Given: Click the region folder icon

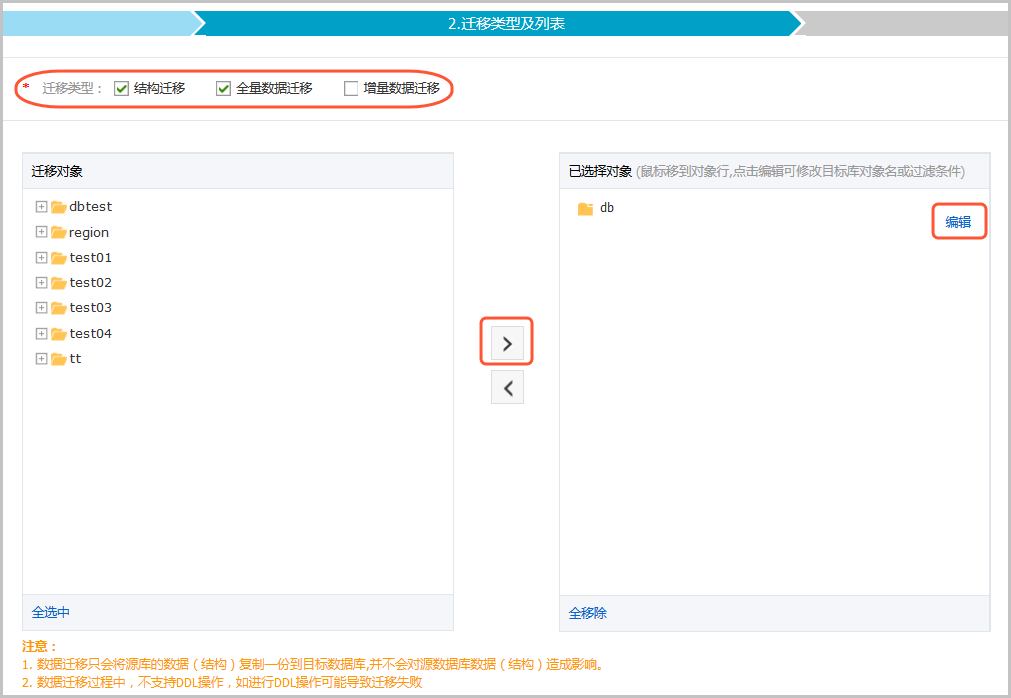Looking at the screenshot, I should click(59, 232).
